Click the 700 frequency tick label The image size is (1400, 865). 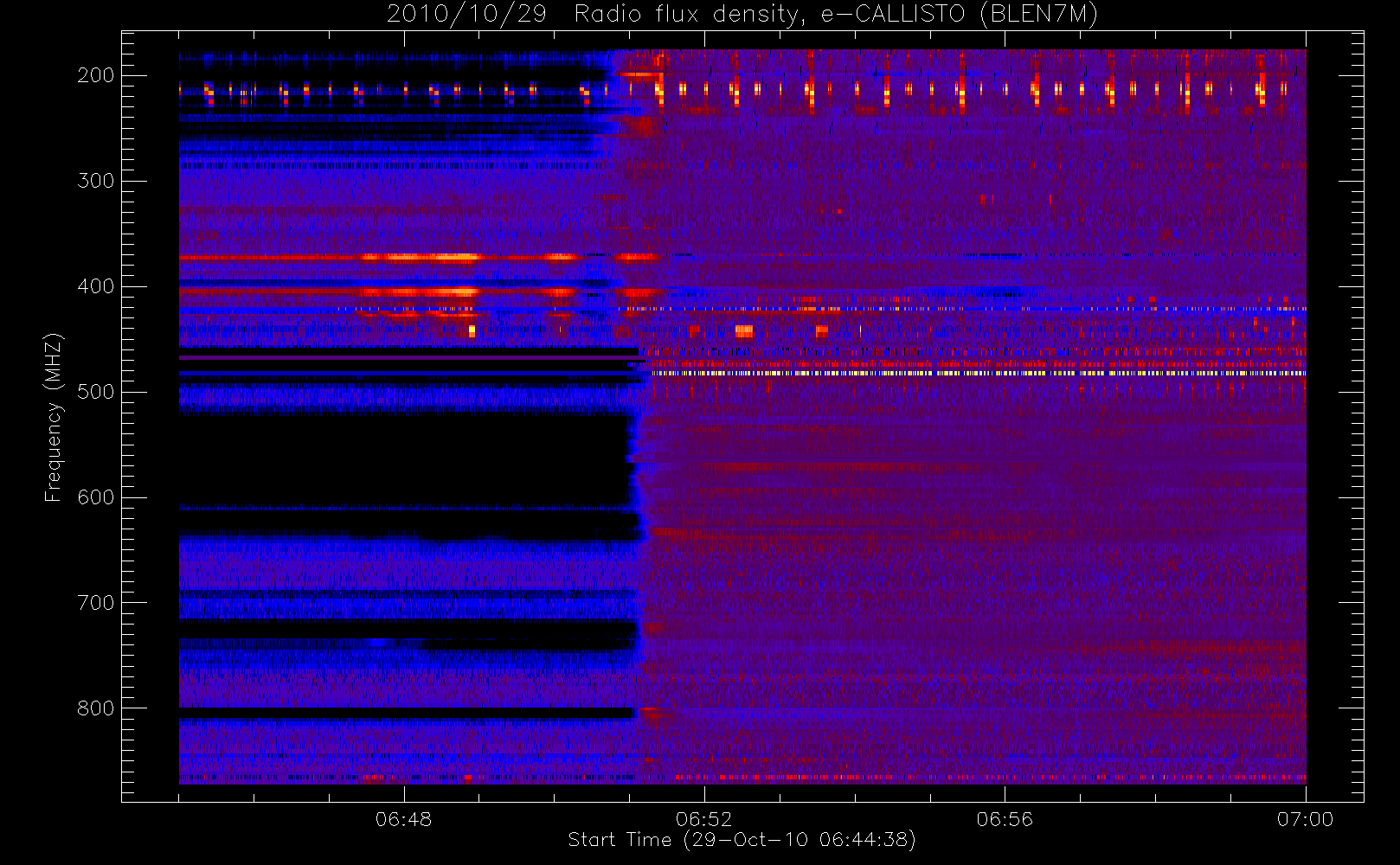point(96,603)
